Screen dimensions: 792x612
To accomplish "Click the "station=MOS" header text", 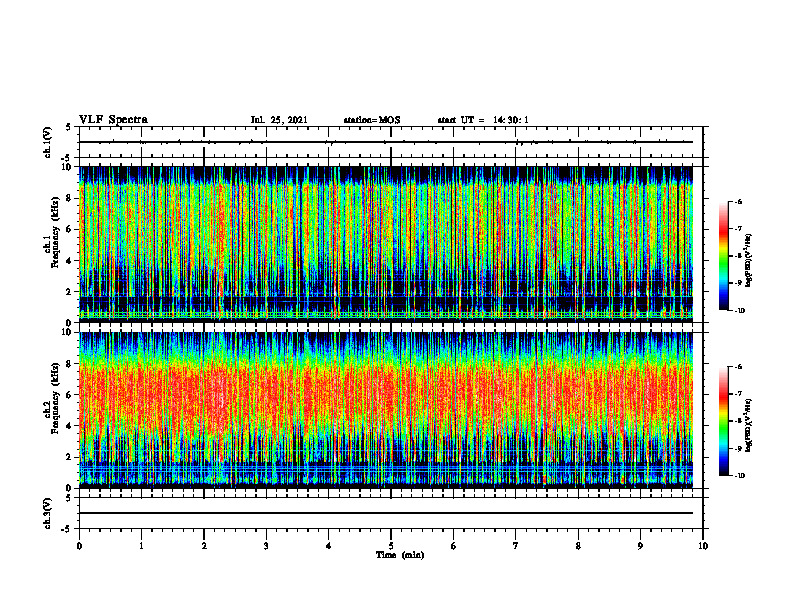I will (372, 120).
